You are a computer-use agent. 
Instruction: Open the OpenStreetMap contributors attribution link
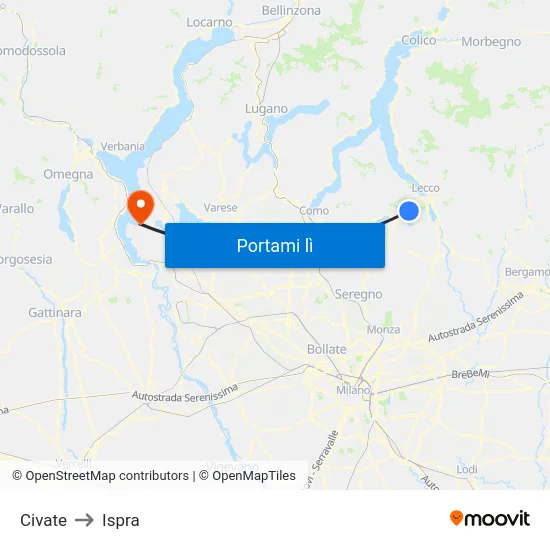coord(101,476)
